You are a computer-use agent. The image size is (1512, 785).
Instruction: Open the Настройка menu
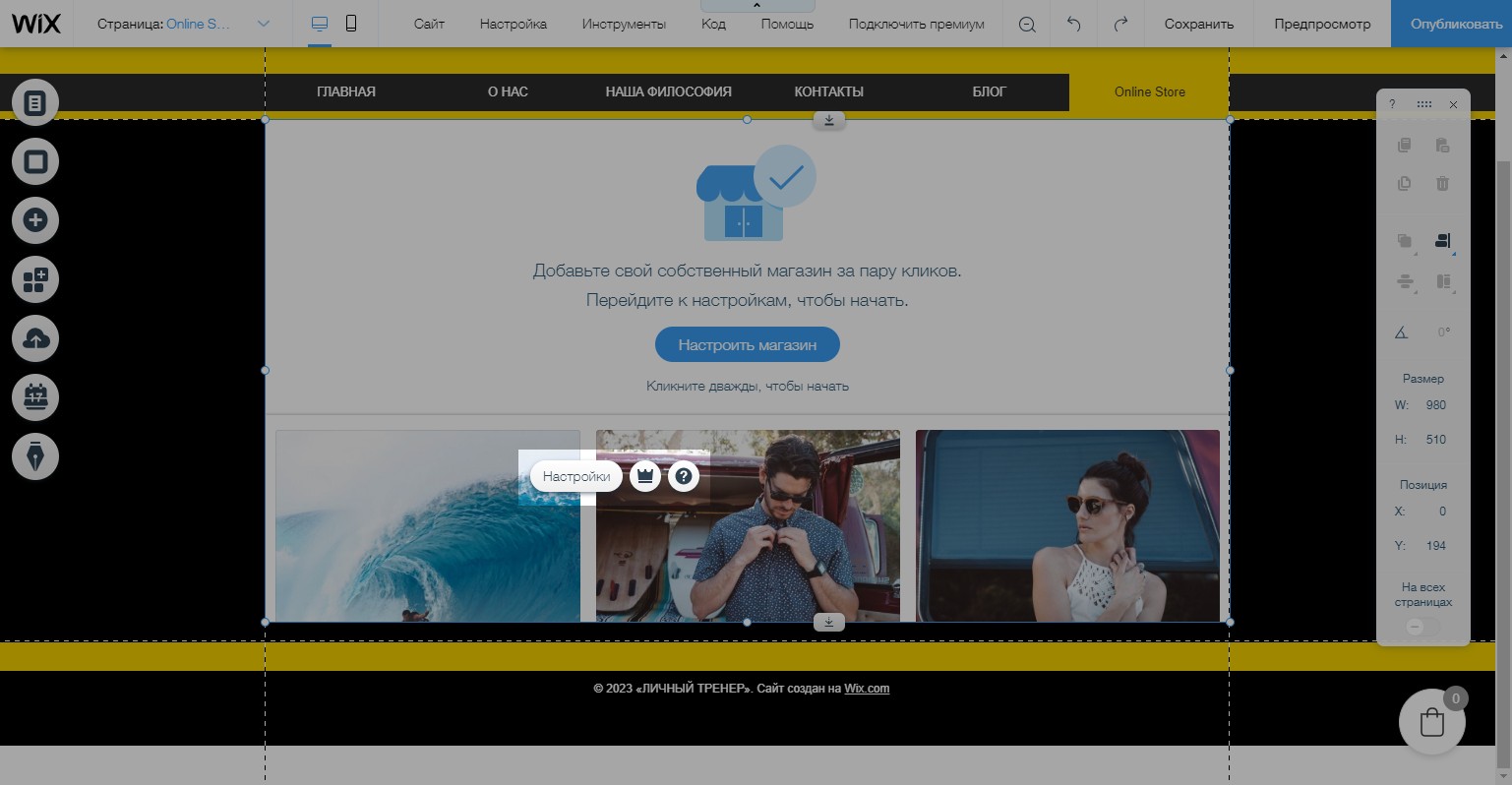pyautogui.click(x=514, y=24)
